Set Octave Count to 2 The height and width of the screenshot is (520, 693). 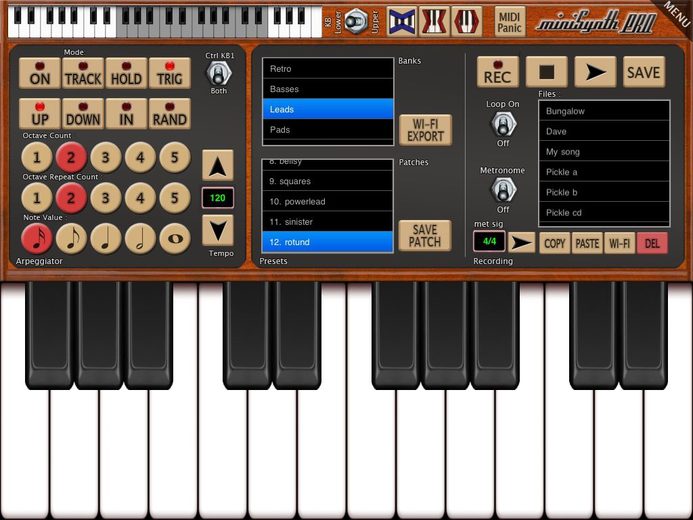(71, 157)
